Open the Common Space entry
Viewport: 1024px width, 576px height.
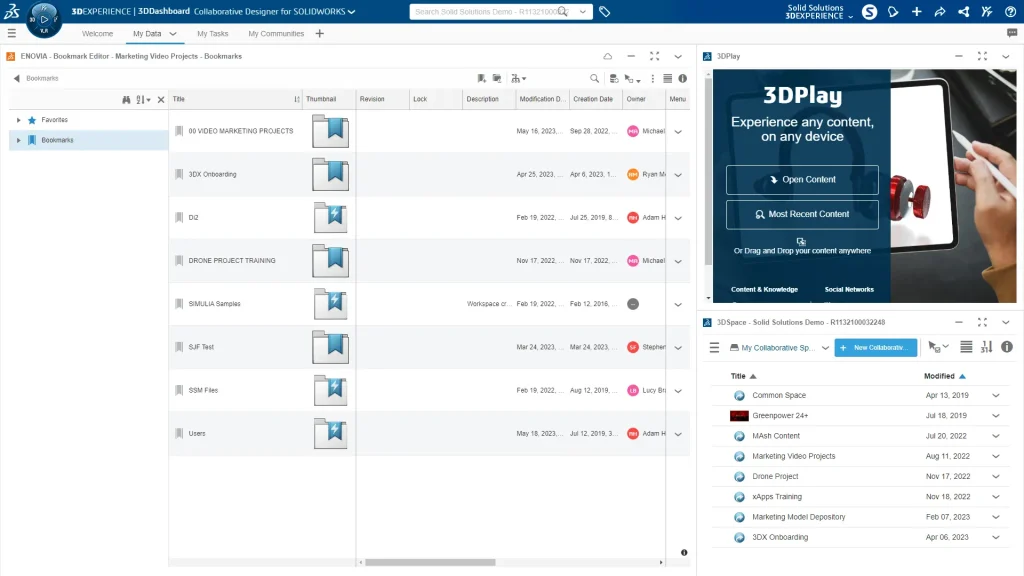click(x=778, y=396)
